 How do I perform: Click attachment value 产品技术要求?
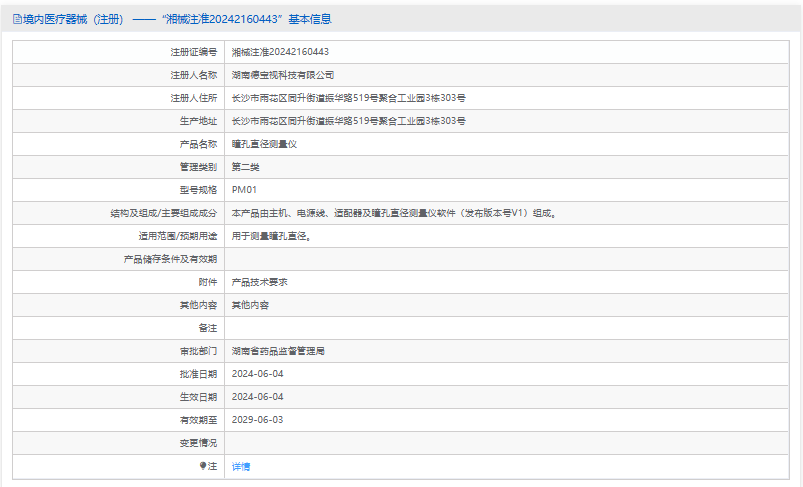[x=260, y=282]
